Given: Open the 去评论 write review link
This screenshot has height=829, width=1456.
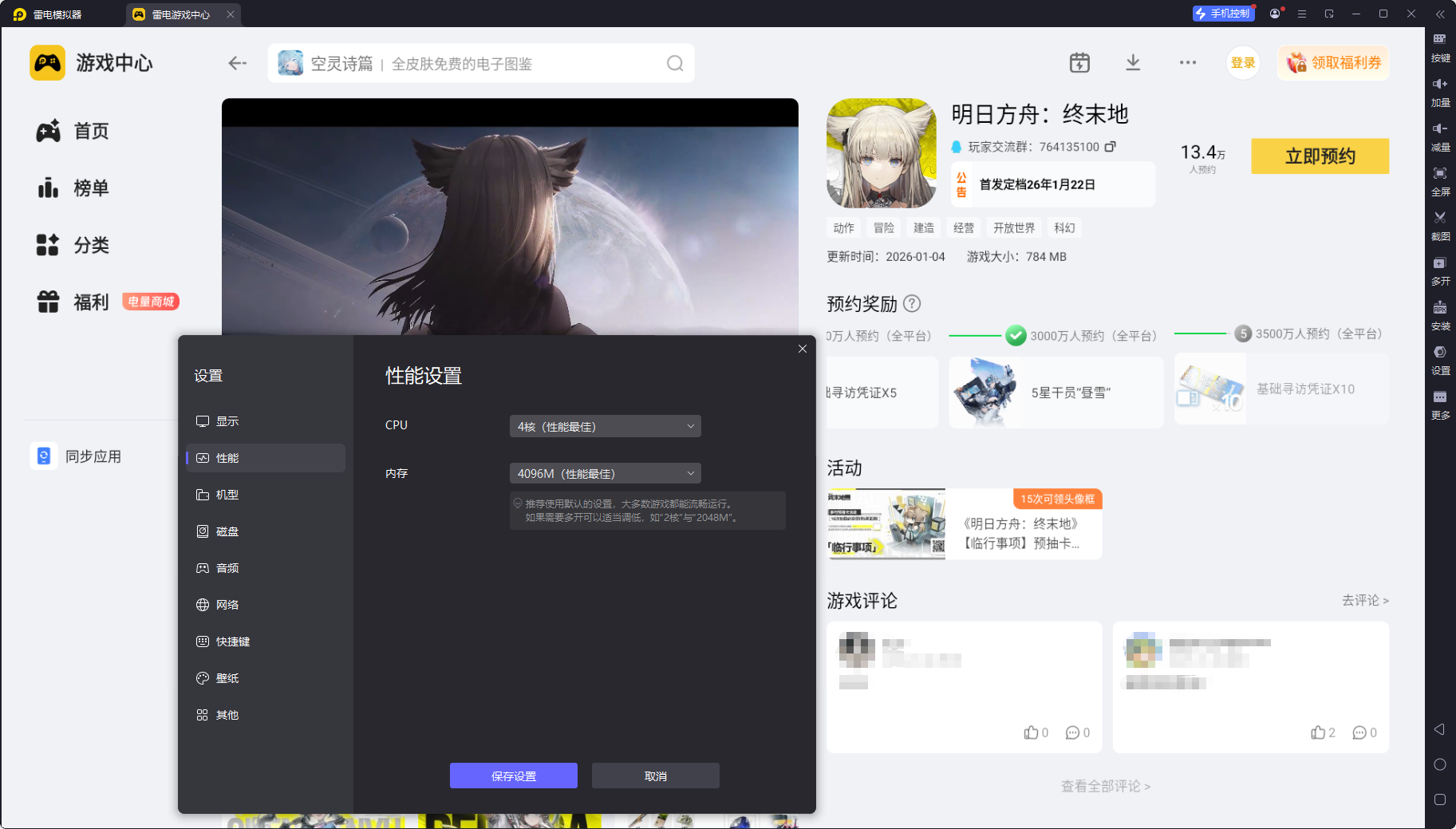Looking at the screenshot, I should [1365, 600].
